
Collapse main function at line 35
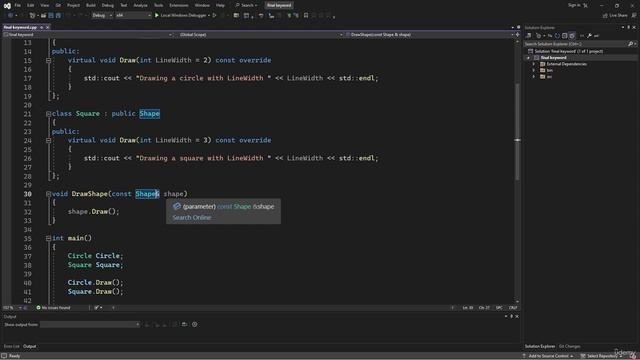pos(48,238)
